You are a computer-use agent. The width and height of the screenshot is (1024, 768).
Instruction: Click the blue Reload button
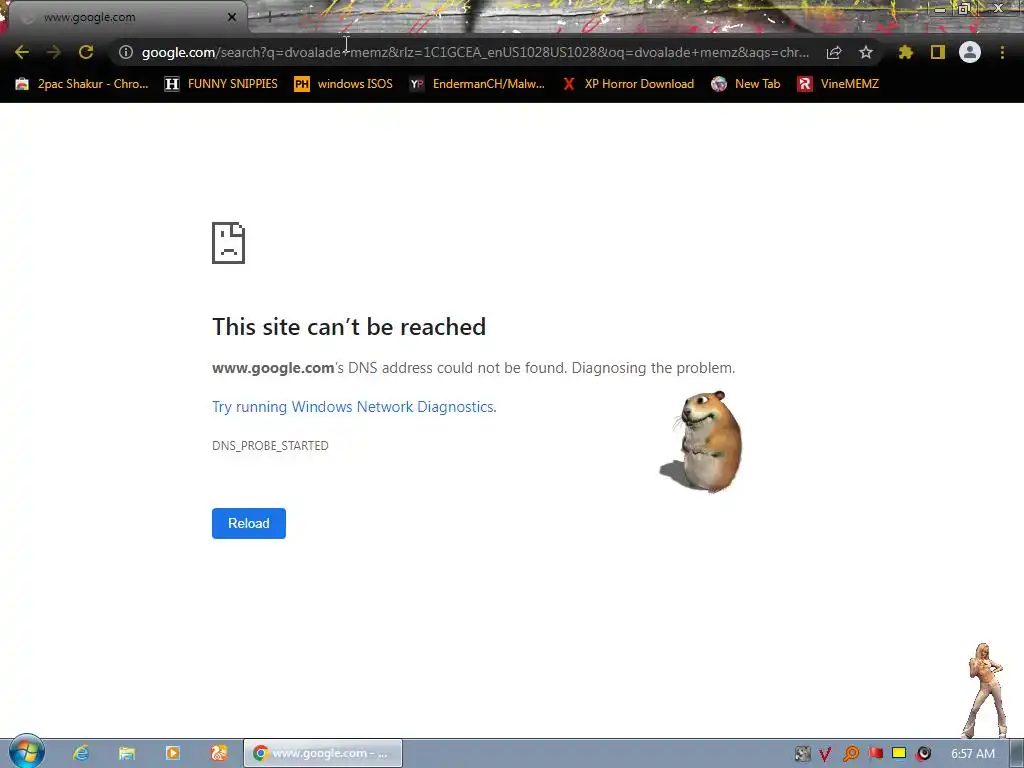[249, 523]
